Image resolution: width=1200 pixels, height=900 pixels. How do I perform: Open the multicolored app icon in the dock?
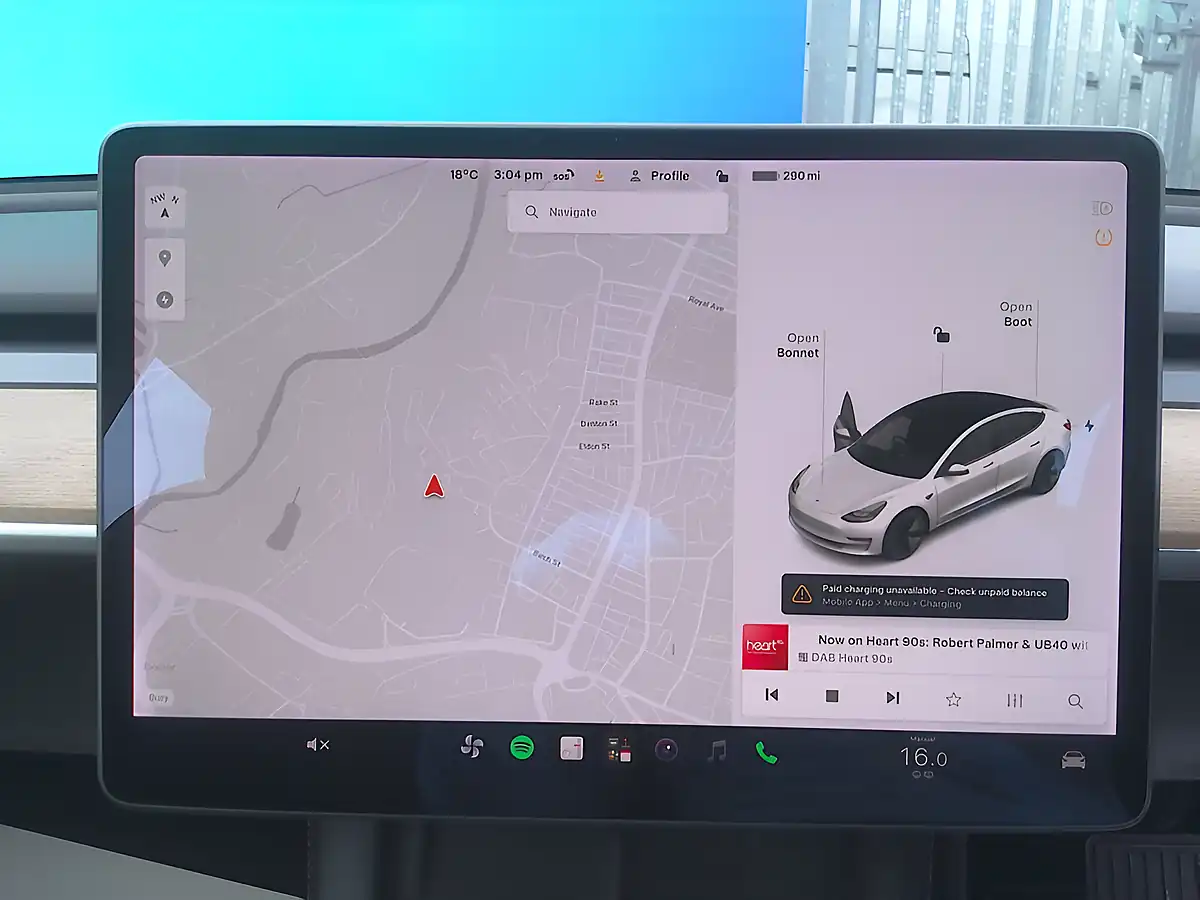619,750
